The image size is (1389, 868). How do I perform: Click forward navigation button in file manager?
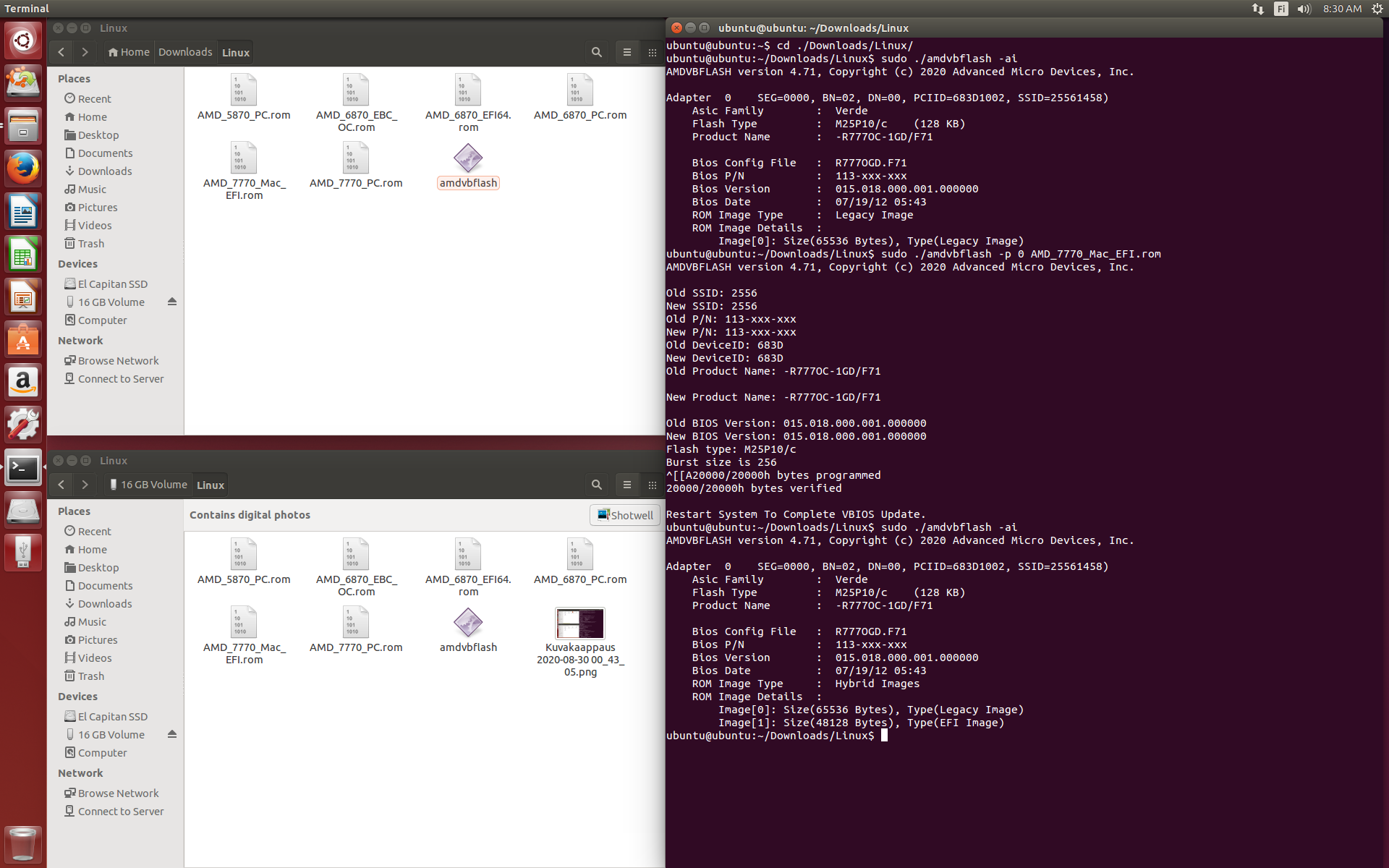pyautogui.click(x=85, y=52)
